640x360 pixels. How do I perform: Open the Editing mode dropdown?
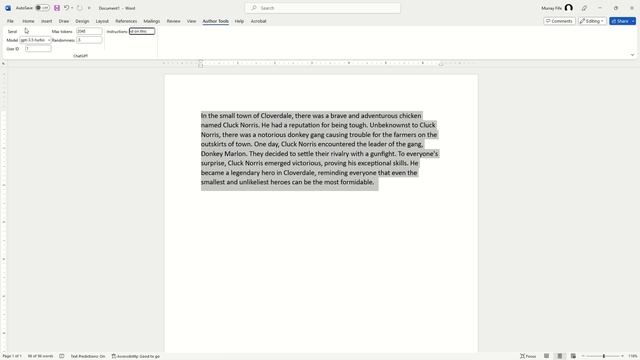point(592,21)
